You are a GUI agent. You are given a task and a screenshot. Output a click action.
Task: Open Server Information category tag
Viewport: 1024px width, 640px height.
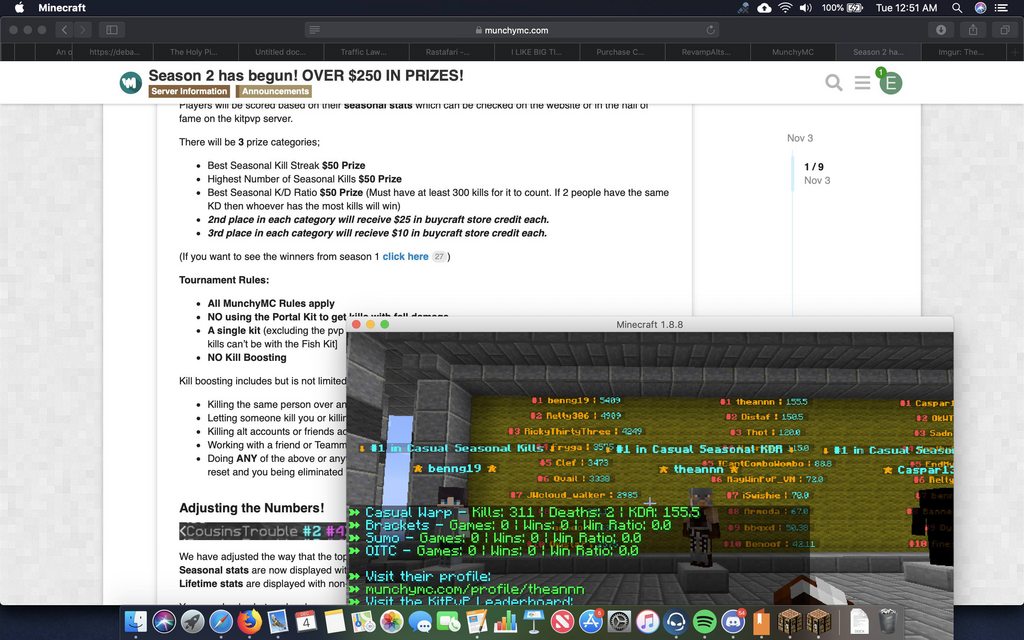[x=189, y=91]
